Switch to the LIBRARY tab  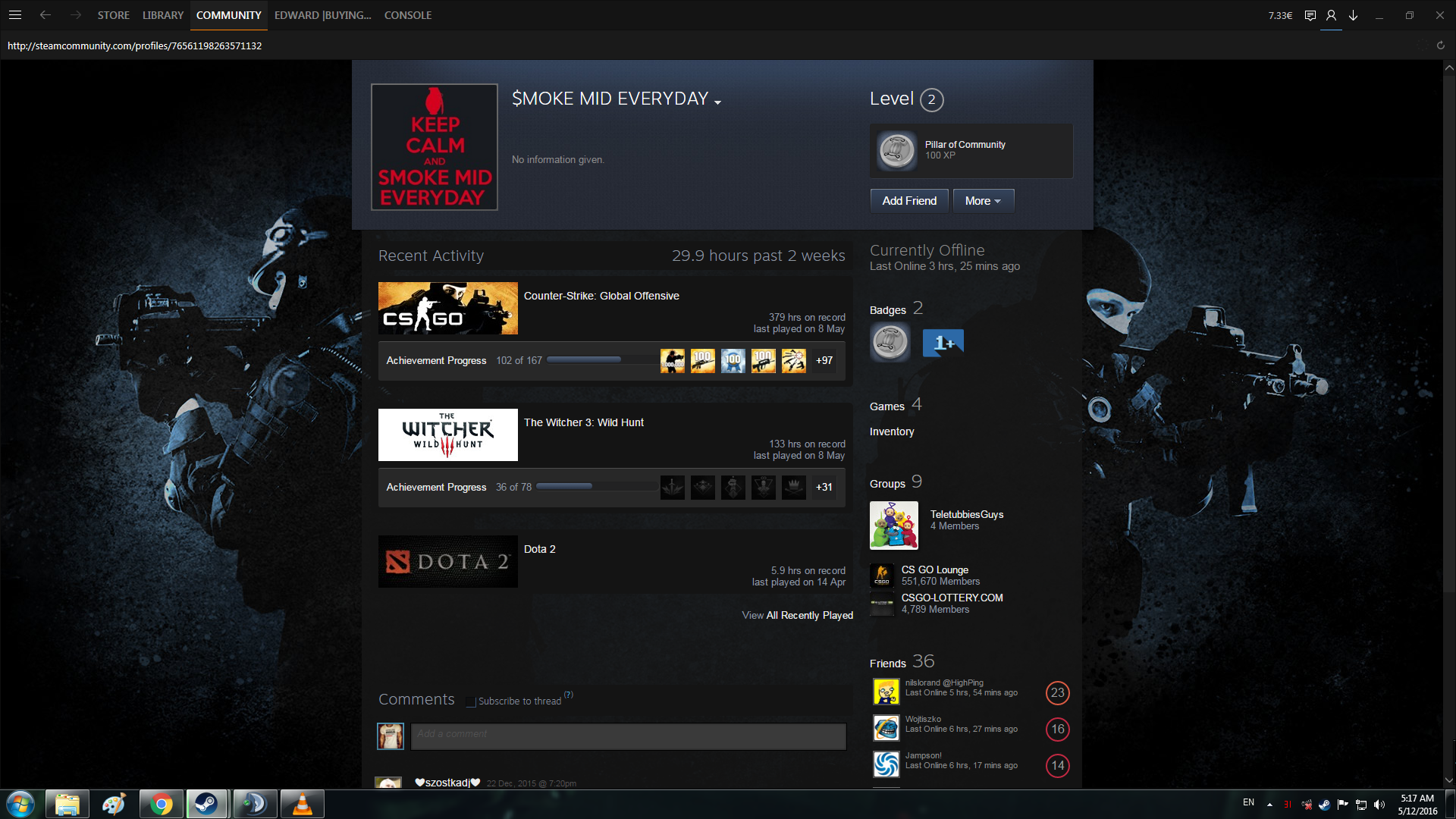[x=163, y=15]
